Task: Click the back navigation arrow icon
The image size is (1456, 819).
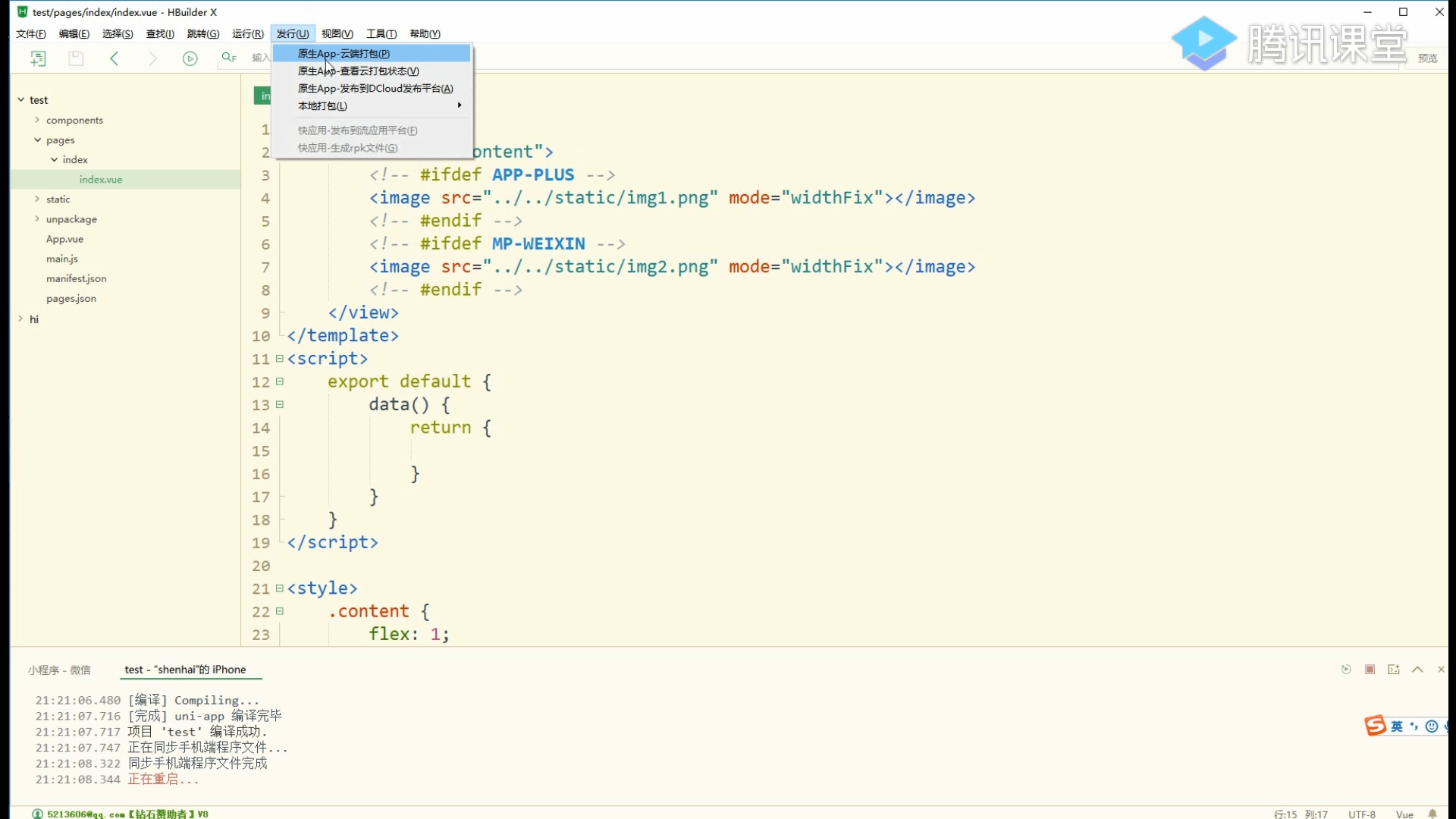Action: coord(115,58)
